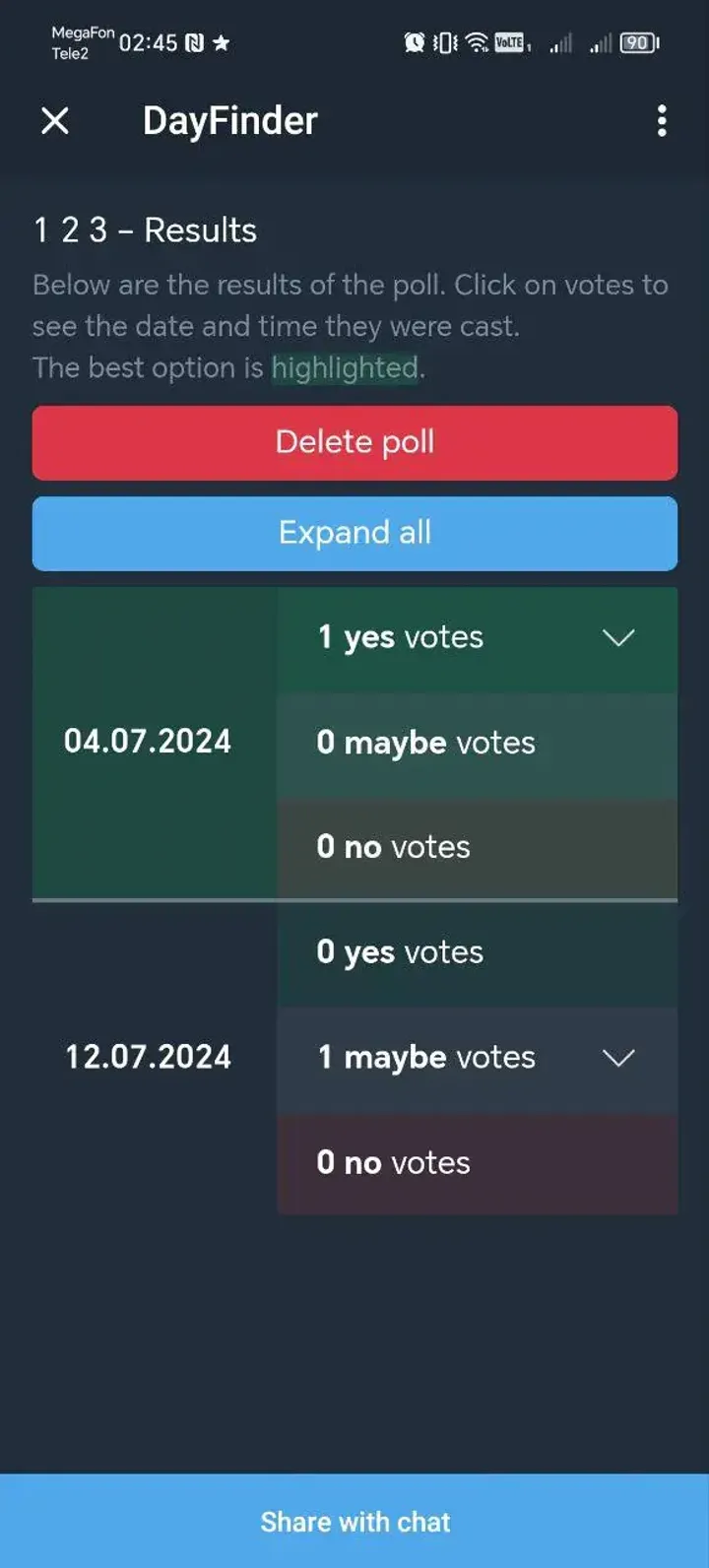Close the DayFinder window with X

pos(55,121)
